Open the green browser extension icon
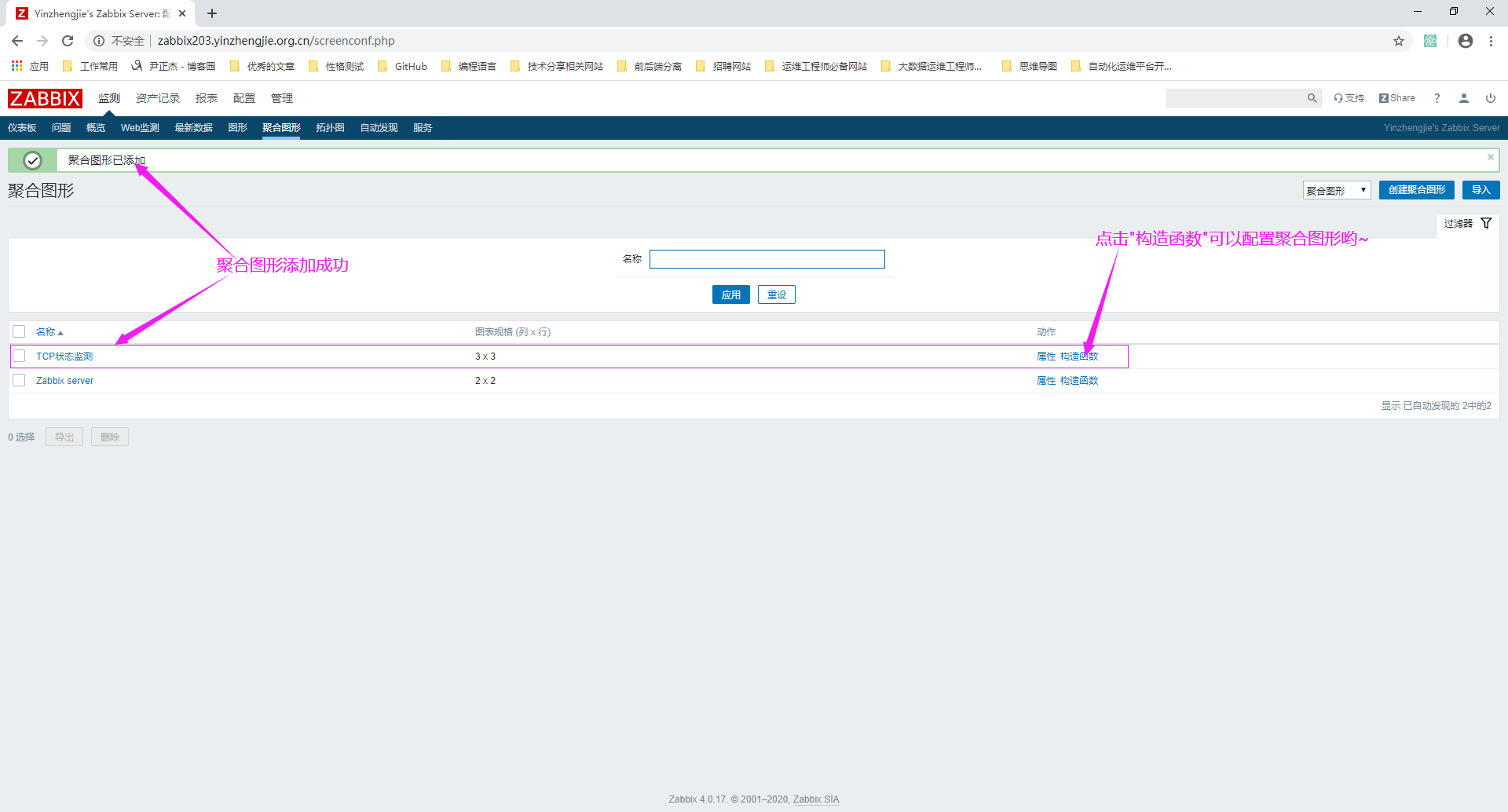 click(1430, 41)
